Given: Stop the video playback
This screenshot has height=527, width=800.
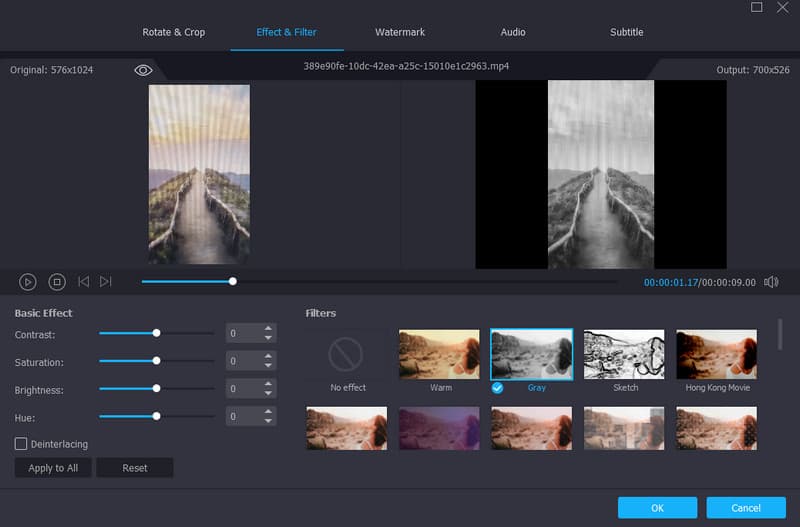Looking at the screenshot, I should coord(57,282).
